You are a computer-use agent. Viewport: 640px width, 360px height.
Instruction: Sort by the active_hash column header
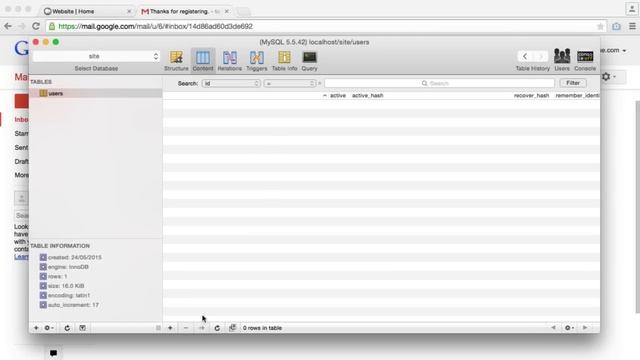coord(367,96)
